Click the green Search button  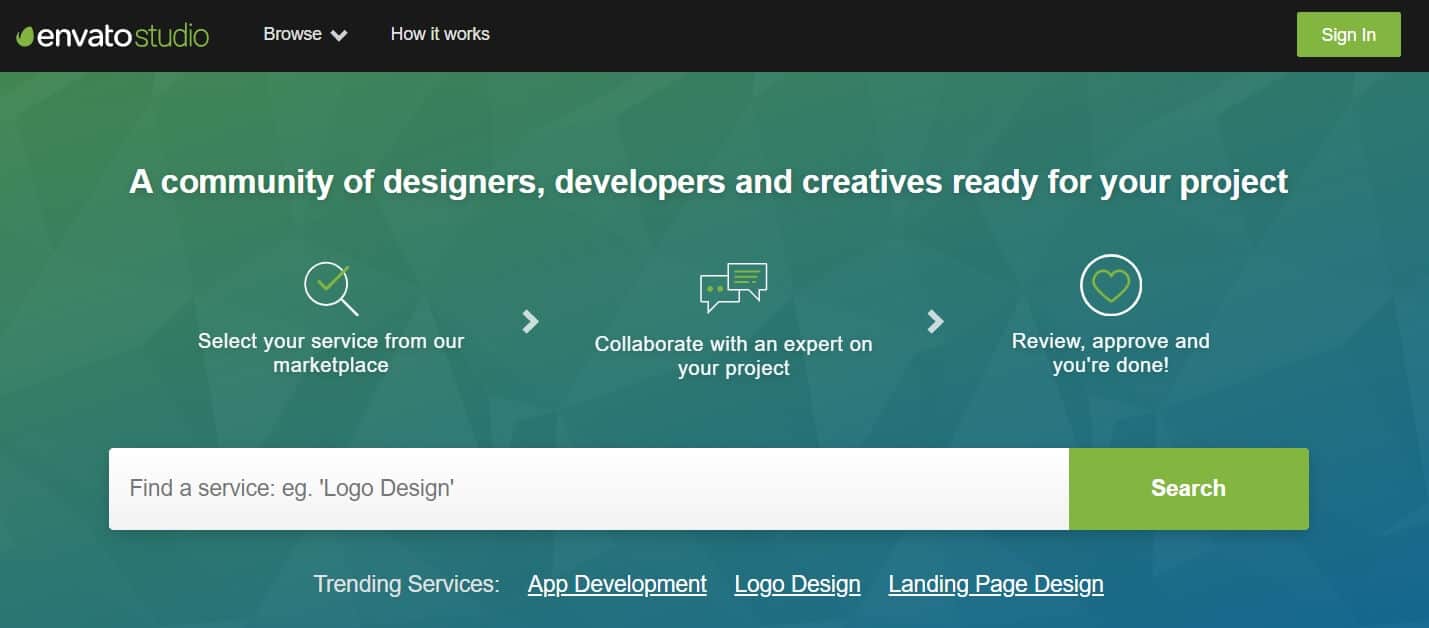pyautogui.click(x=1188, y=489)
